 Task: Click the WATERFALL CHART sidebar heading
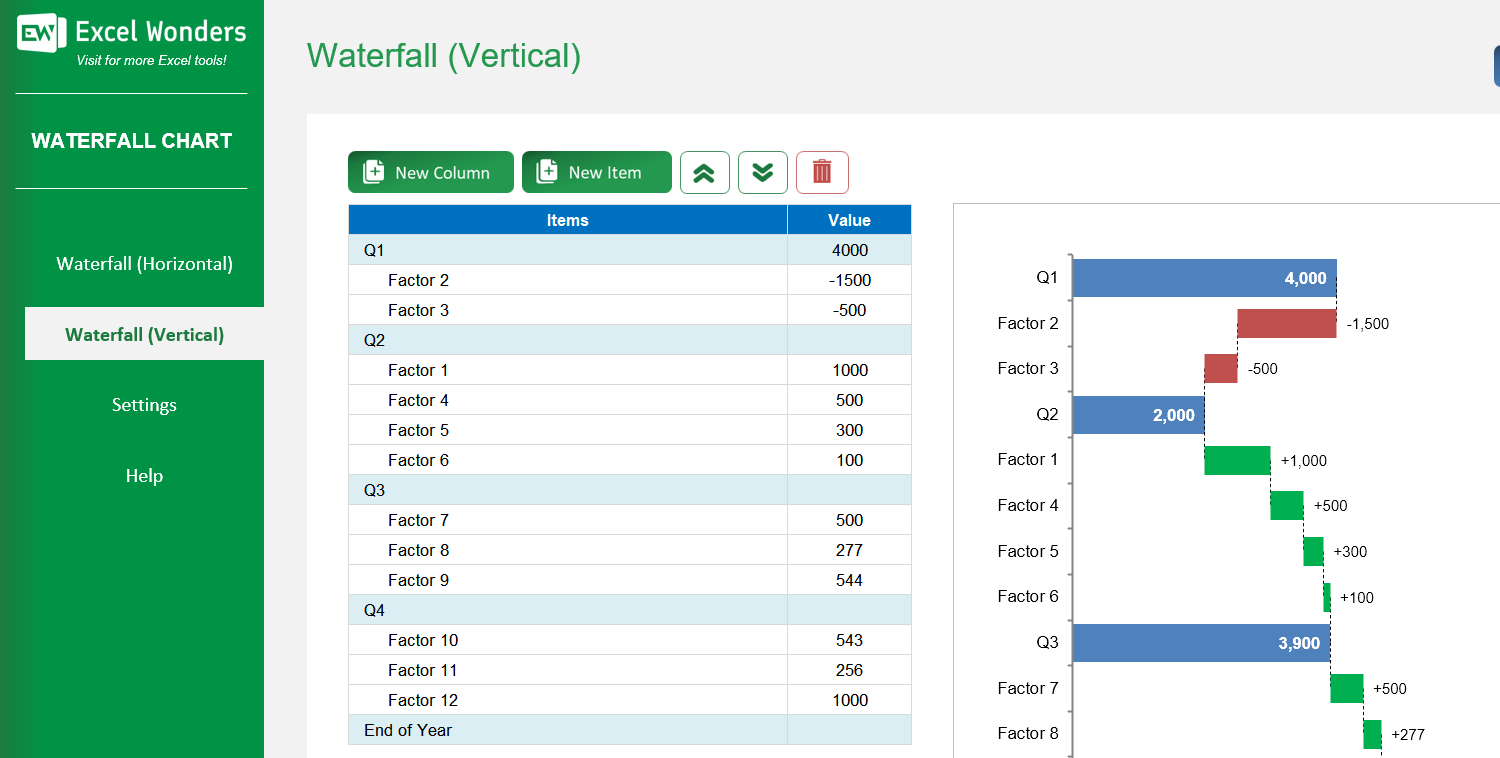[x=132, y=140]
